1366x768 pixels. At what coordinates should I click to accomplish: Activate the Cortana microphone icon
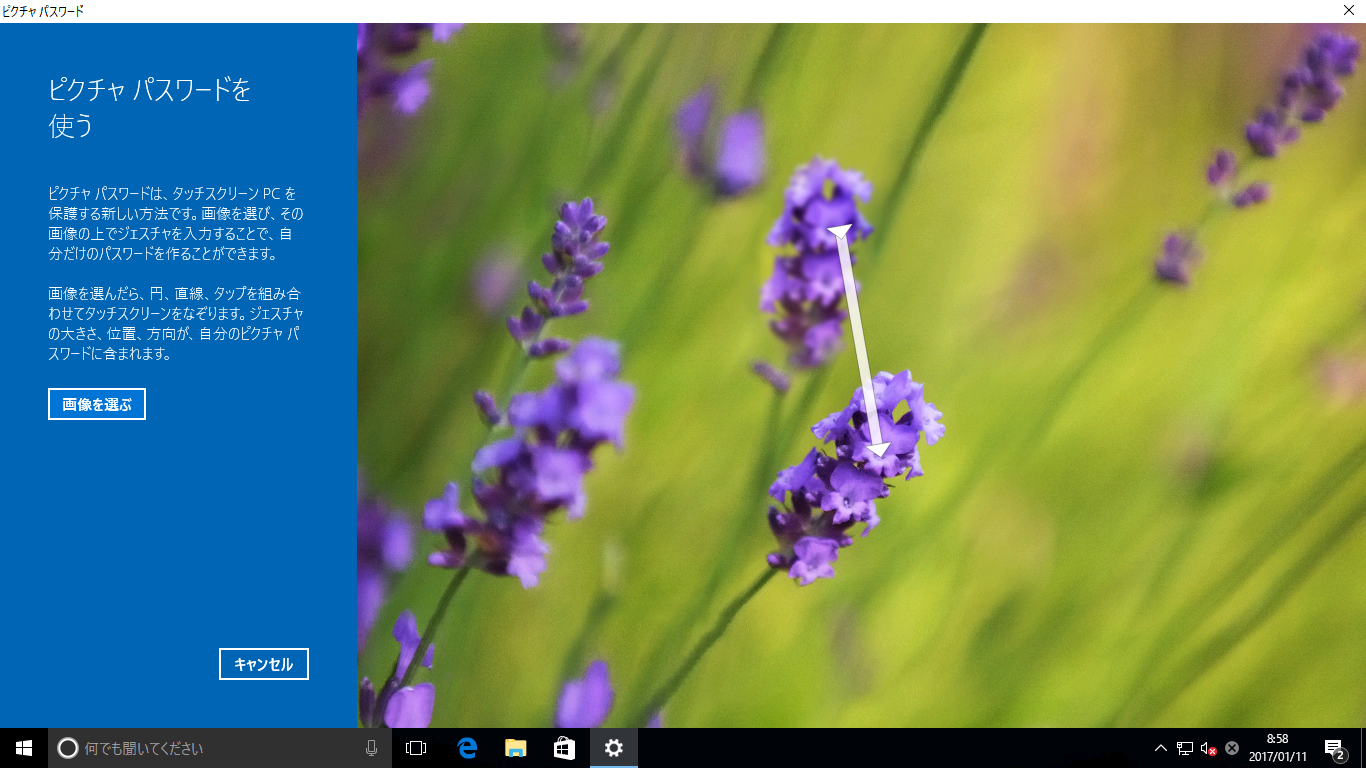point(371,748)
